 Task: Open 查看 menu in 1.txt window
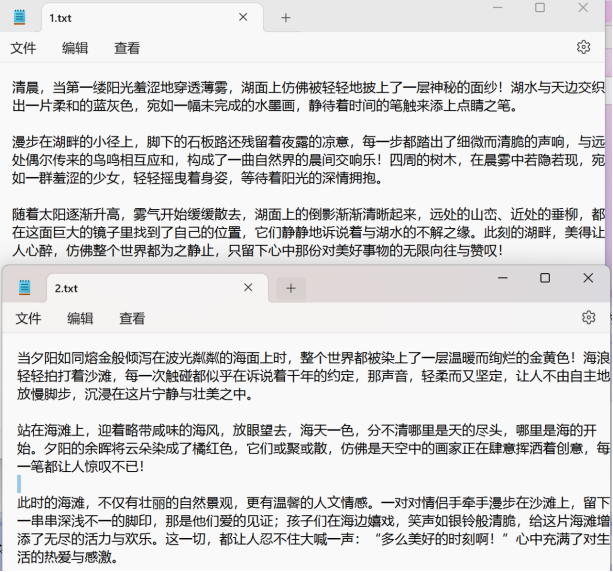point(127,48)
